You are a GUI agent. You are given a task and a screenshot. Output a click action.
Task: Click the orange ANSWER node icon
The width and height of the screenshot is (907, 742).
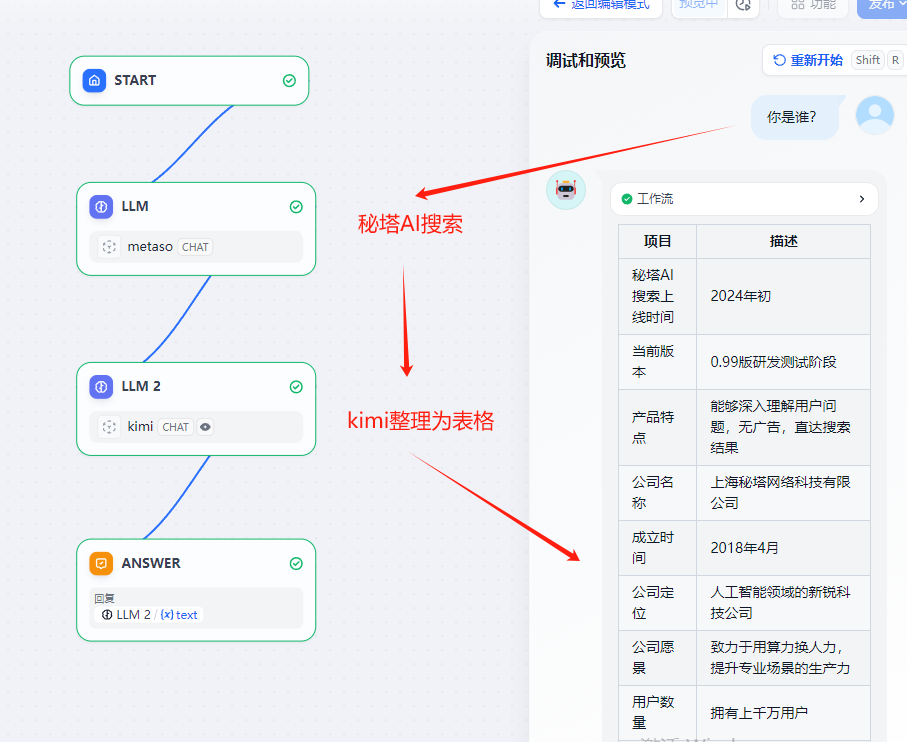pyautogui.click(x=101, y=563)
